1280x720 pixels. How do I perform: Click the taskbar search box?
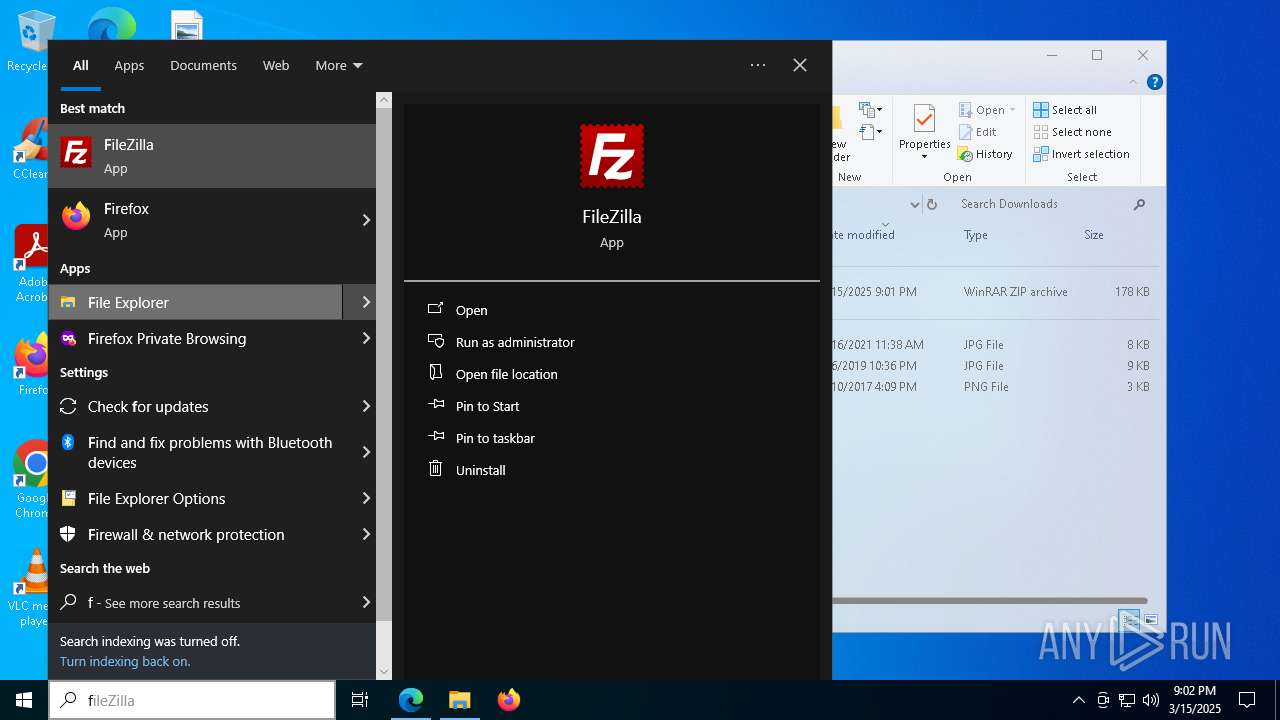(x=192, y=700)
